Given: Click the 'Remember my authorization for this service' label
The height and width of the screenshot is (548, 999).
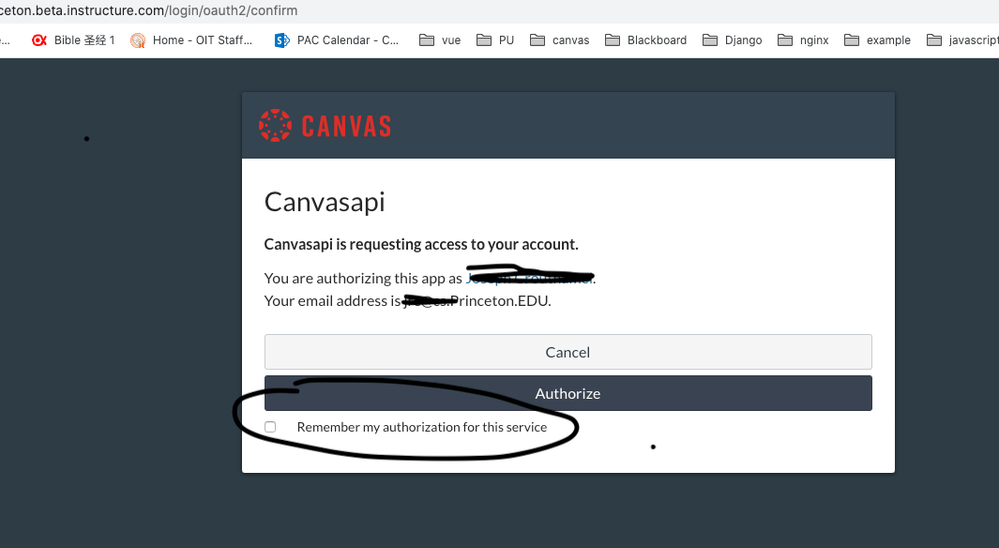Looking at the screenshot, I should click(421, 427).
